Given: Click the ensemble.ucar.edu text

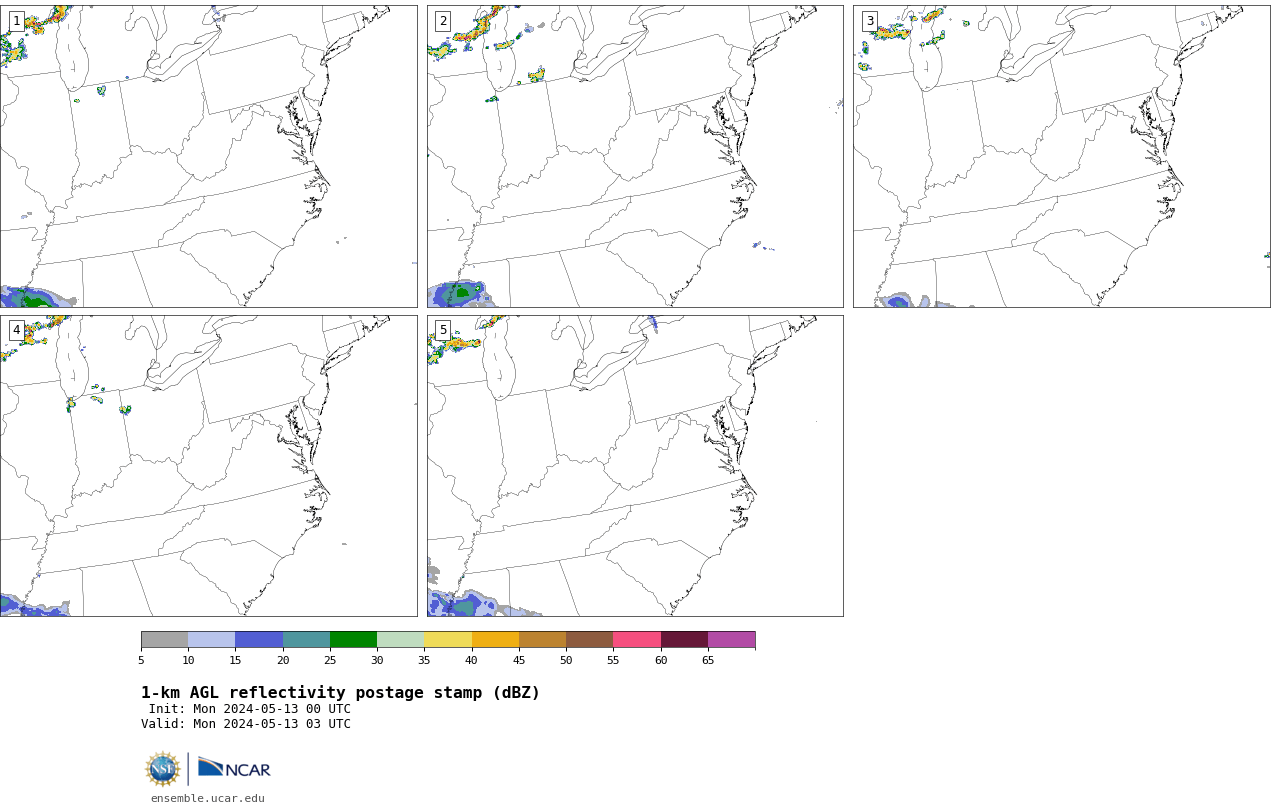Looking at the screenshot, I should click(208, 798).
